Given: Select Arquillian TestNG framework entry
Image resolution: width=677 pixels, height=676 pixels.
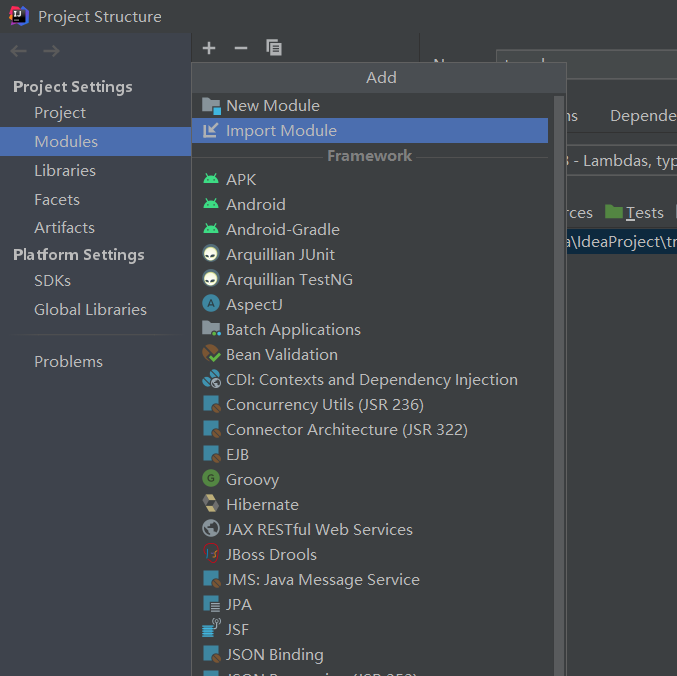Looking at the screenshot, I should click(370, 279).
